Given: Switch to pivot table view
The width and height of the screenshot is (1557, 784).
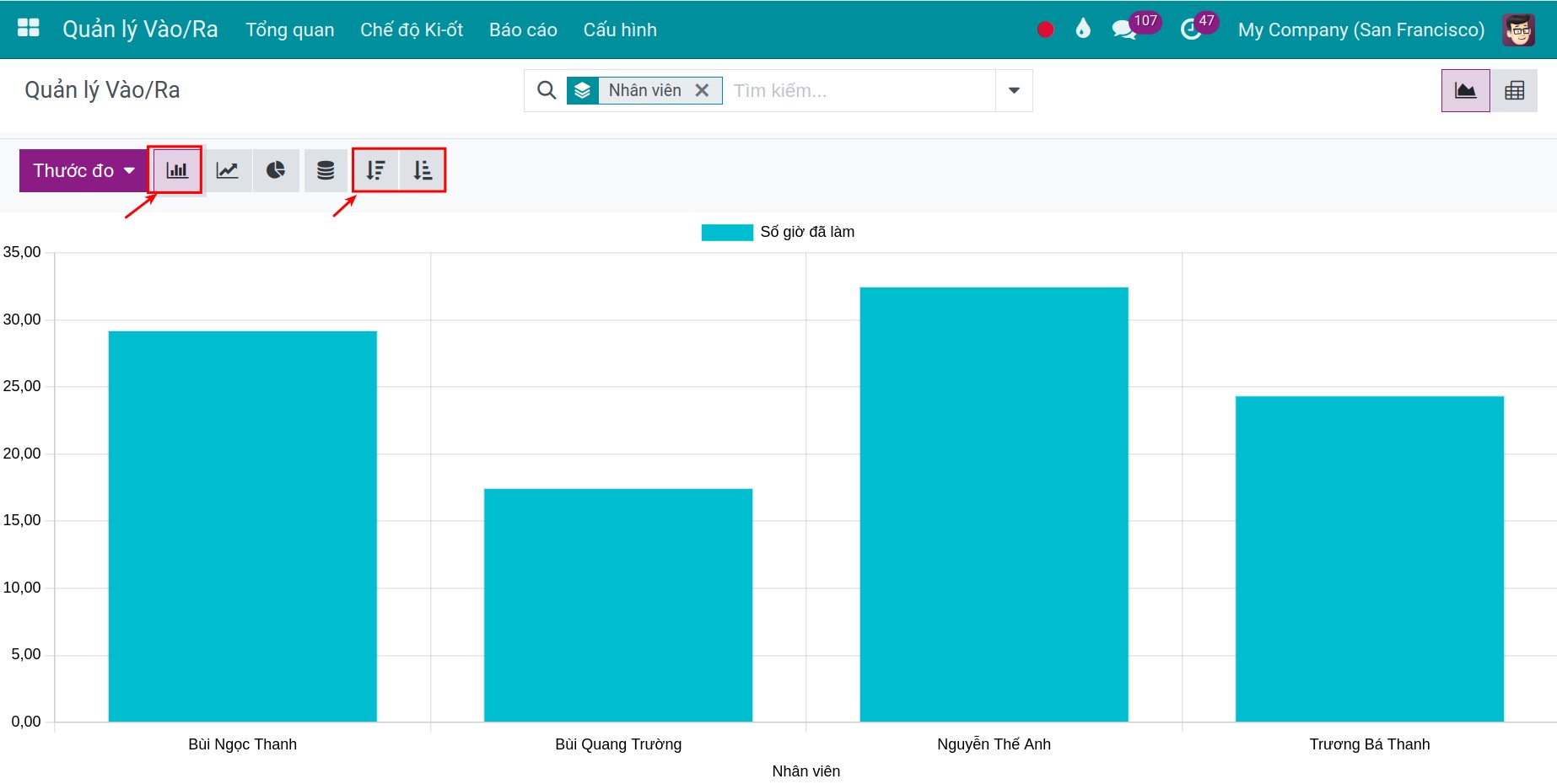Looking at the screenshot, I should (x=1515, y=90).
